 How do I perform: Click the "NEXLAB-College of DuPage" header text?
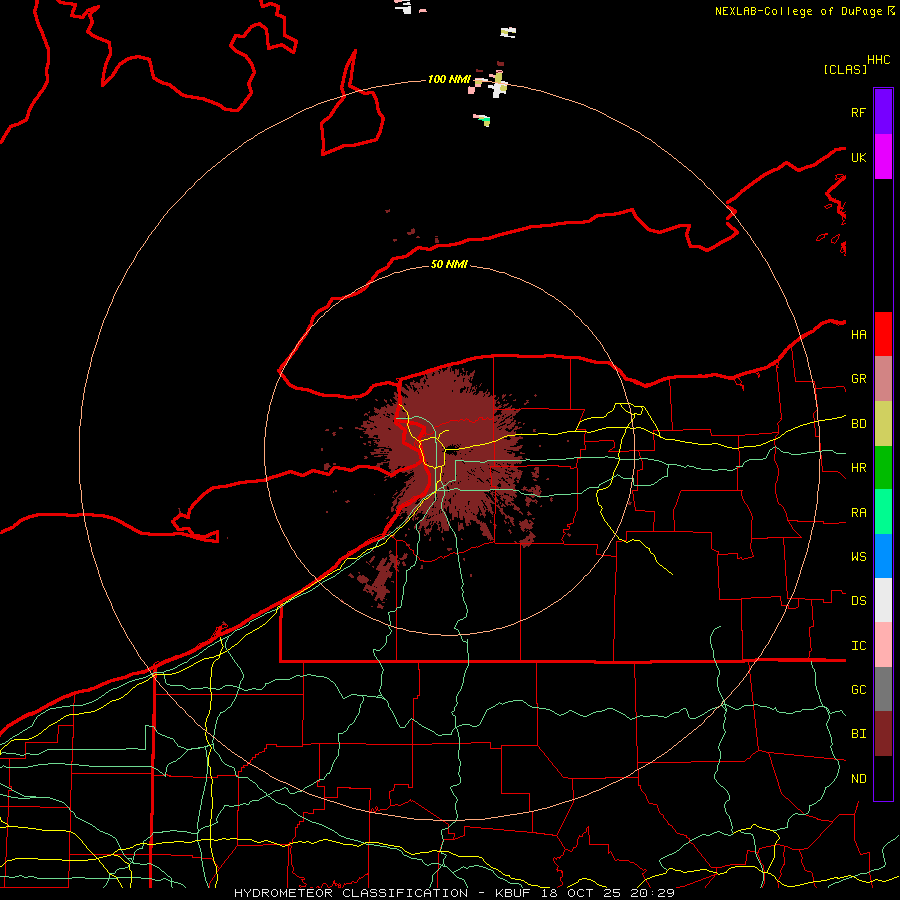[801, 11]
